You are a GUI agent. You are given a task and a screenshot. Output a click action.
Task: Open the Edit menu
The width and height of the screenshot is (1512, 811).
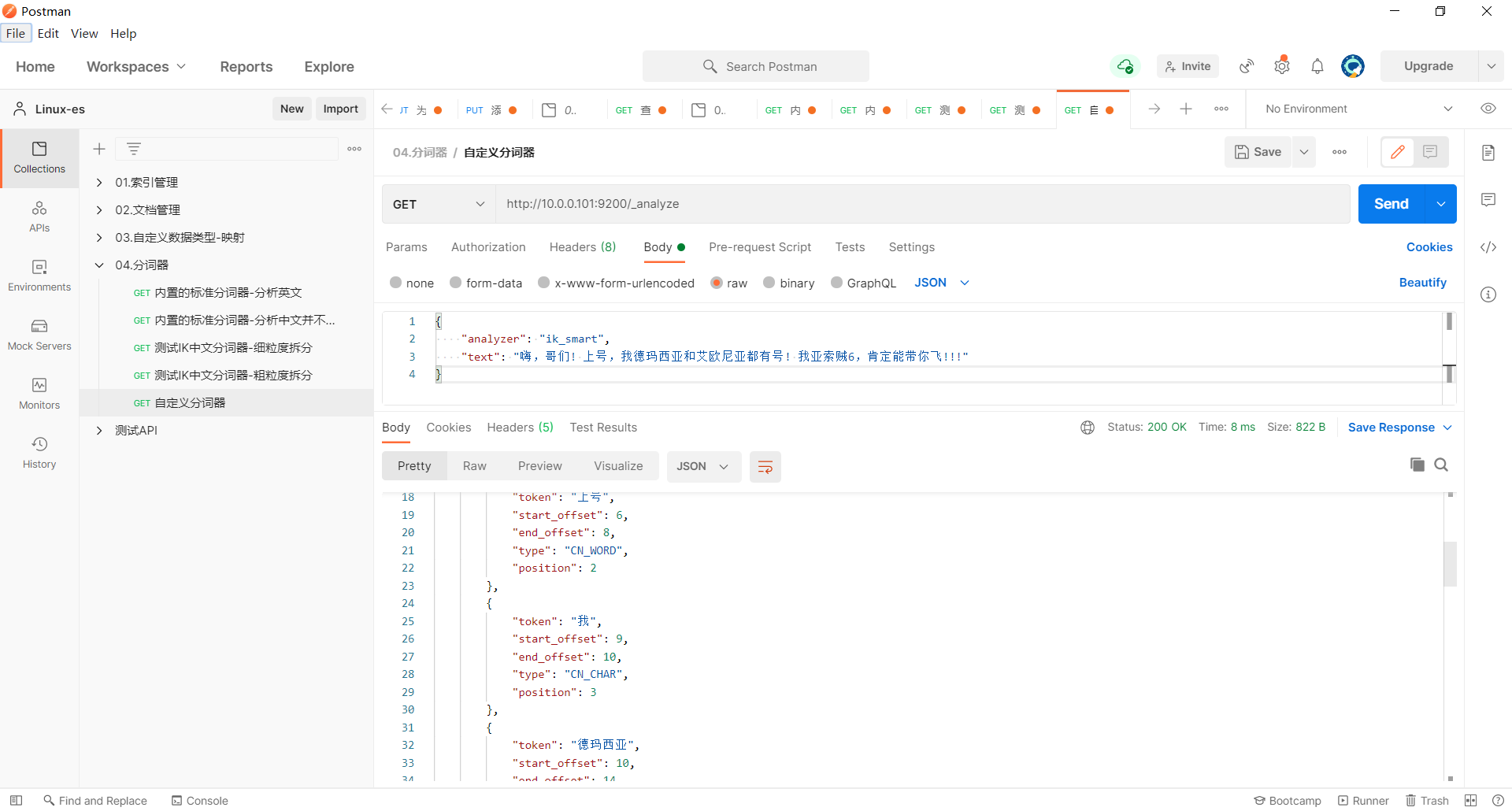[x=48, y=33]
